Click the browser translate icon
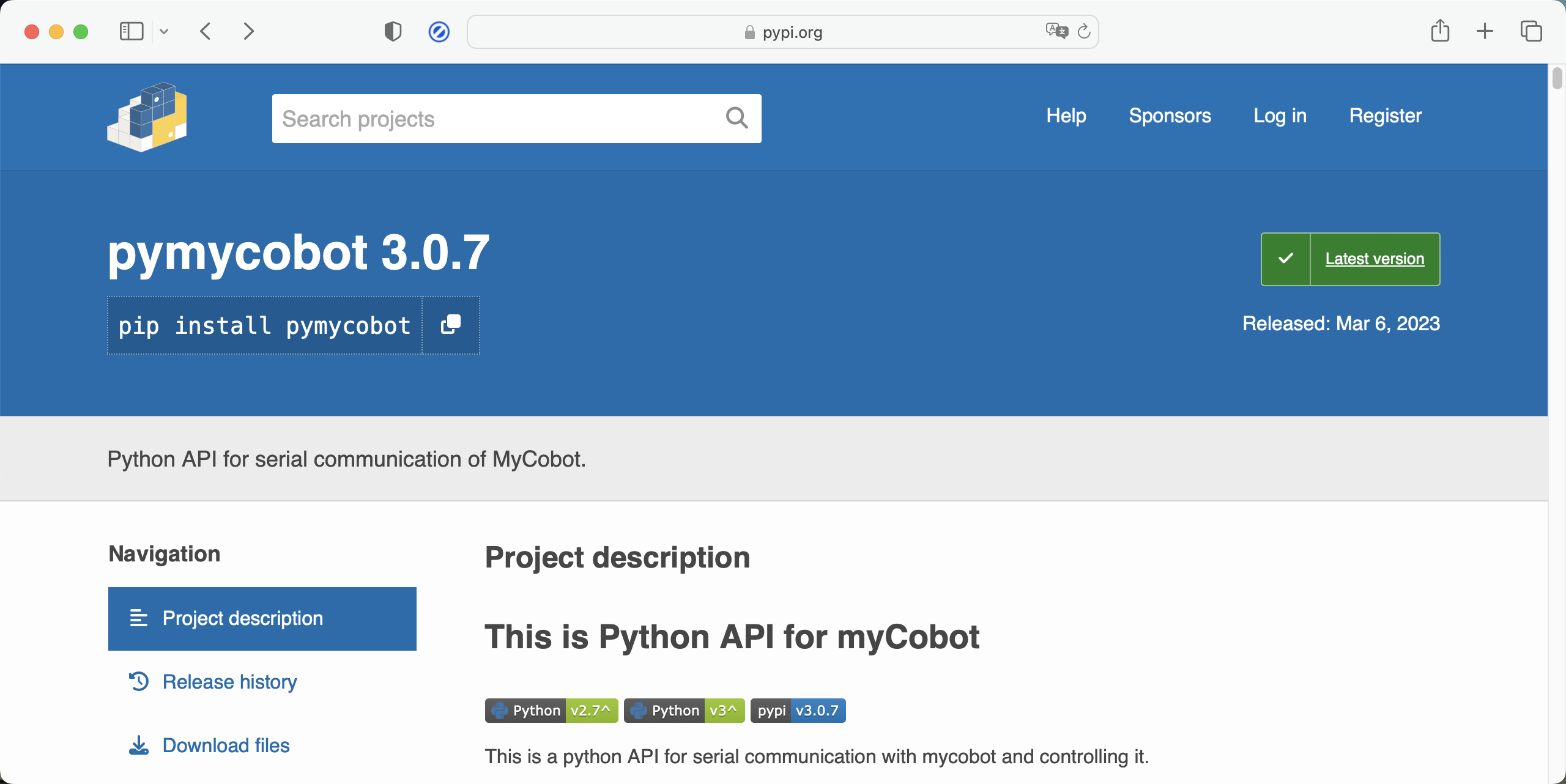Image resolution: width=1566 pixels, height=784 pixels. [1057, 31]
